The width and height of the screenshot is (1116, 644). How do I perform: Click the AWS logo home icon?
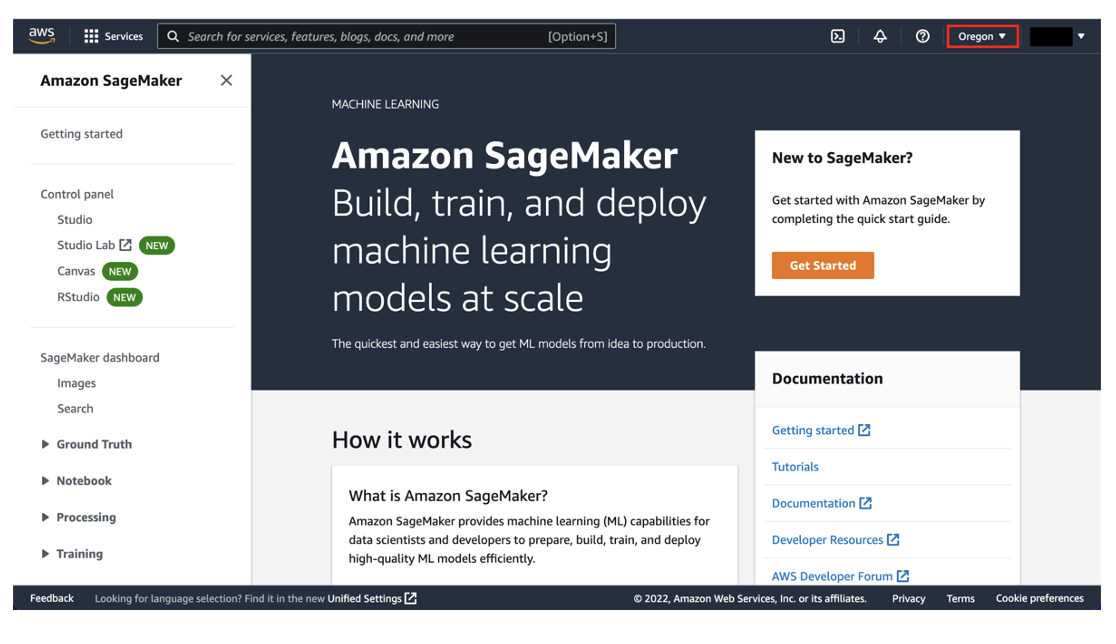pyautogui.click(x=41, y=35)
